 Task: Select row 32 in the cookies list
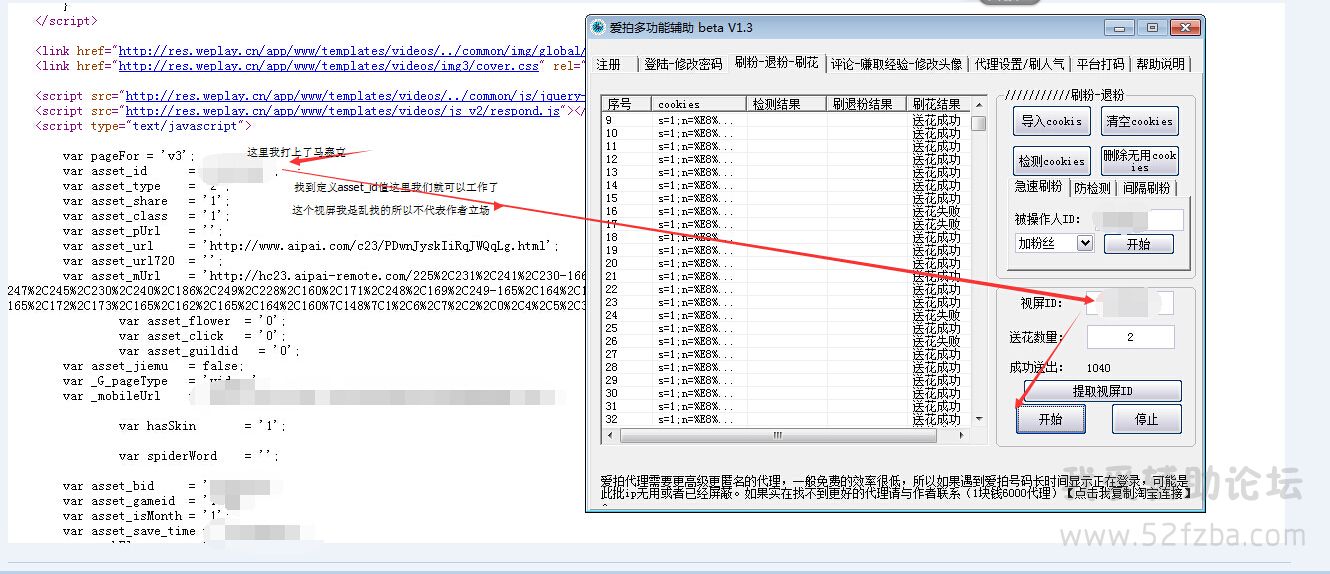click(x=786, y=419)
